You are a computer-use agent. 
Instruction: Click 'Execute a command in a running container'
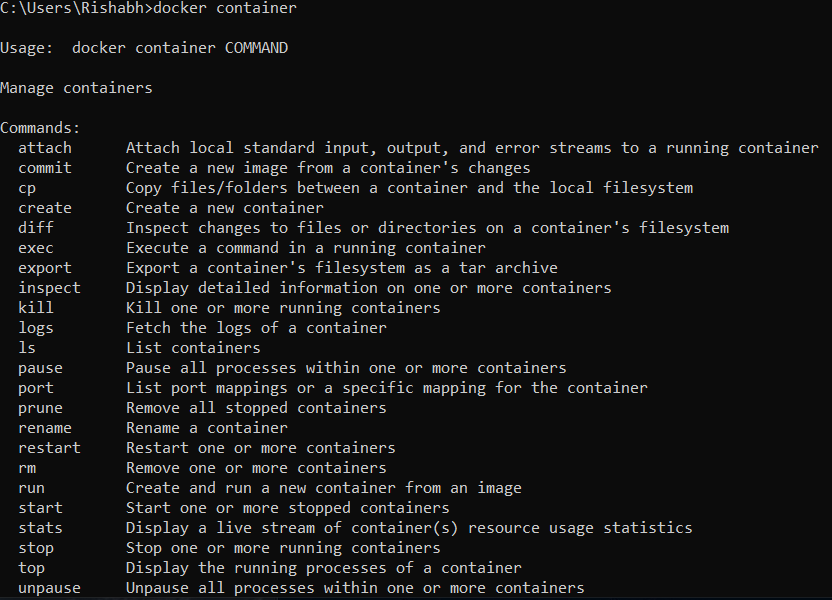(x=306, y=248)
